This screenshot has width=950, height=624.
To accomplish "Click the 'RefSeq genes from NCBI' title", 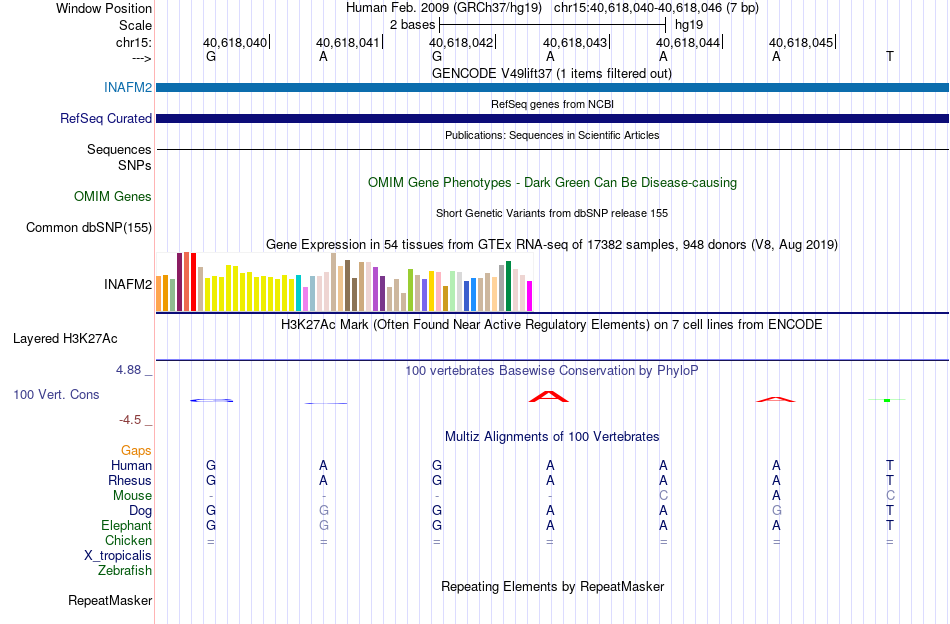I will click(x=552, y=104).
